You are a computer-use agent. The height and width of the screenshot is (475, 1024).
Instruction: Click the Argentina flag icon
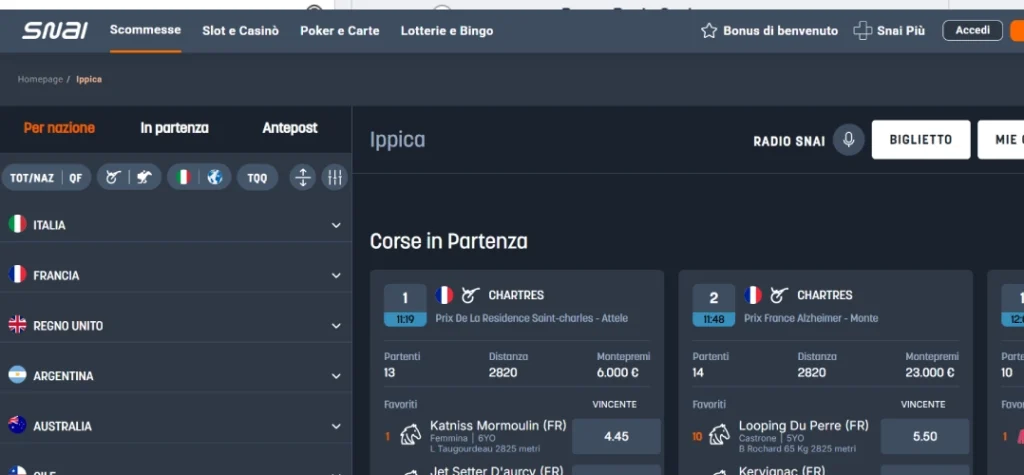coord(17,376)
